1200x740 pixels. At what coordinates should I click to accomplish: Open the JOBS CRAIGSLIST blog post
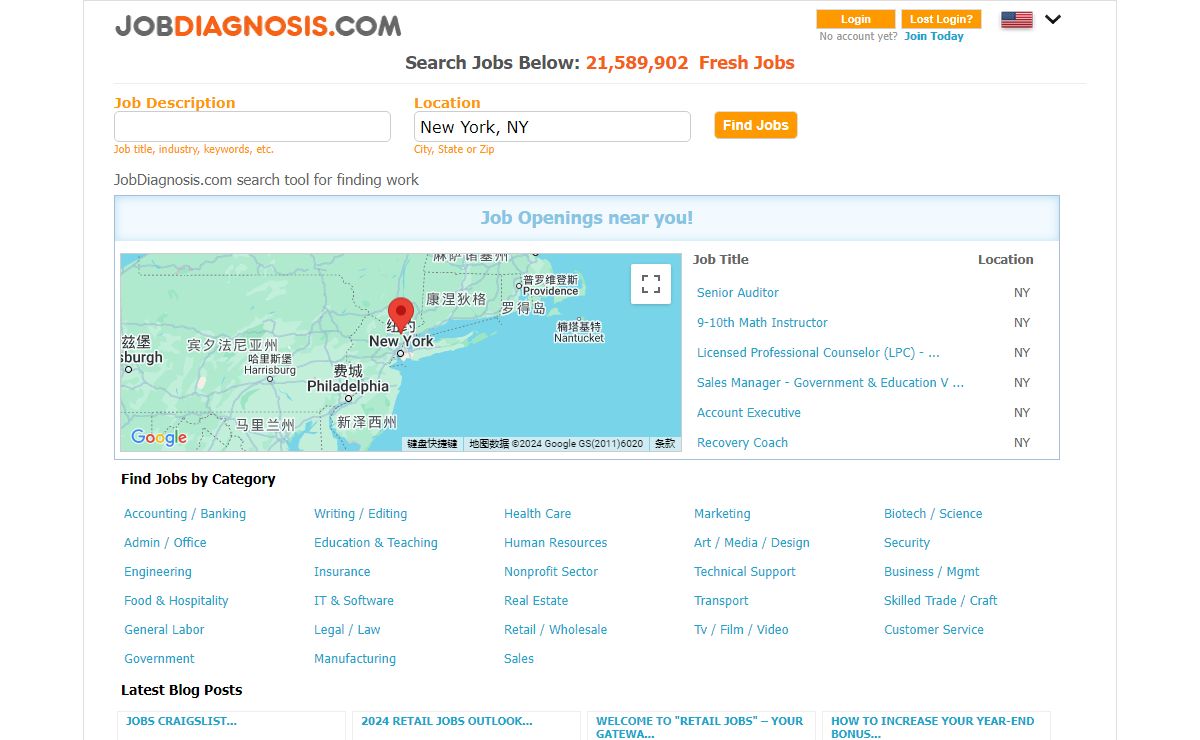(x=181, y=721)
